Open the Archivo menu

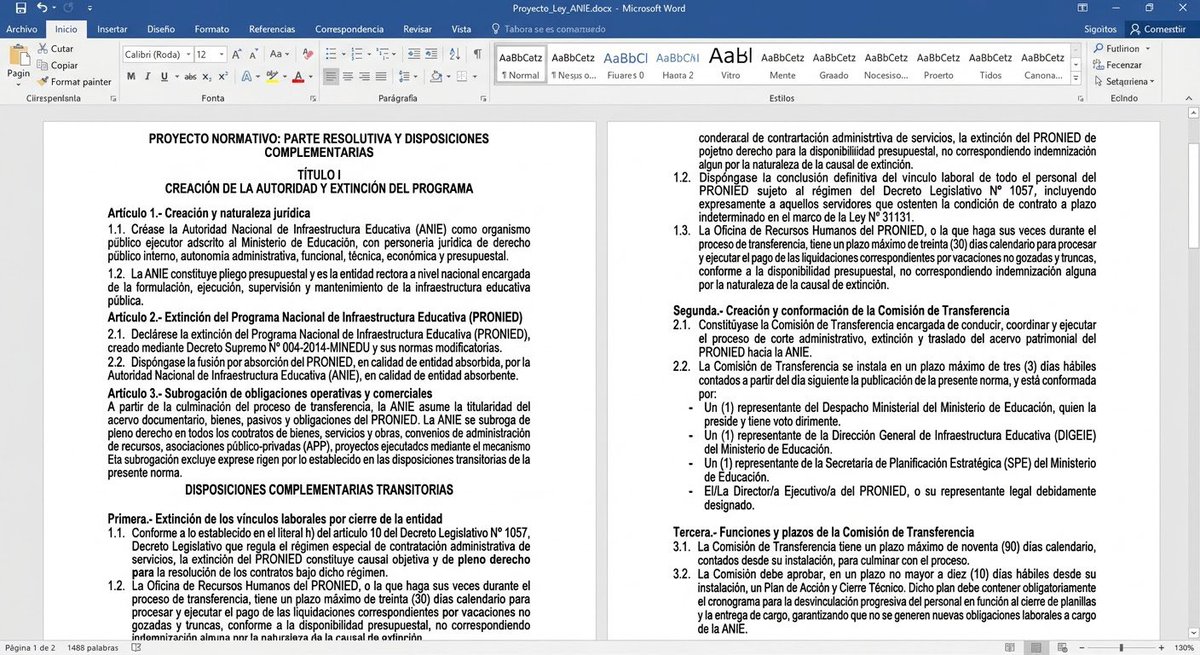21,29
